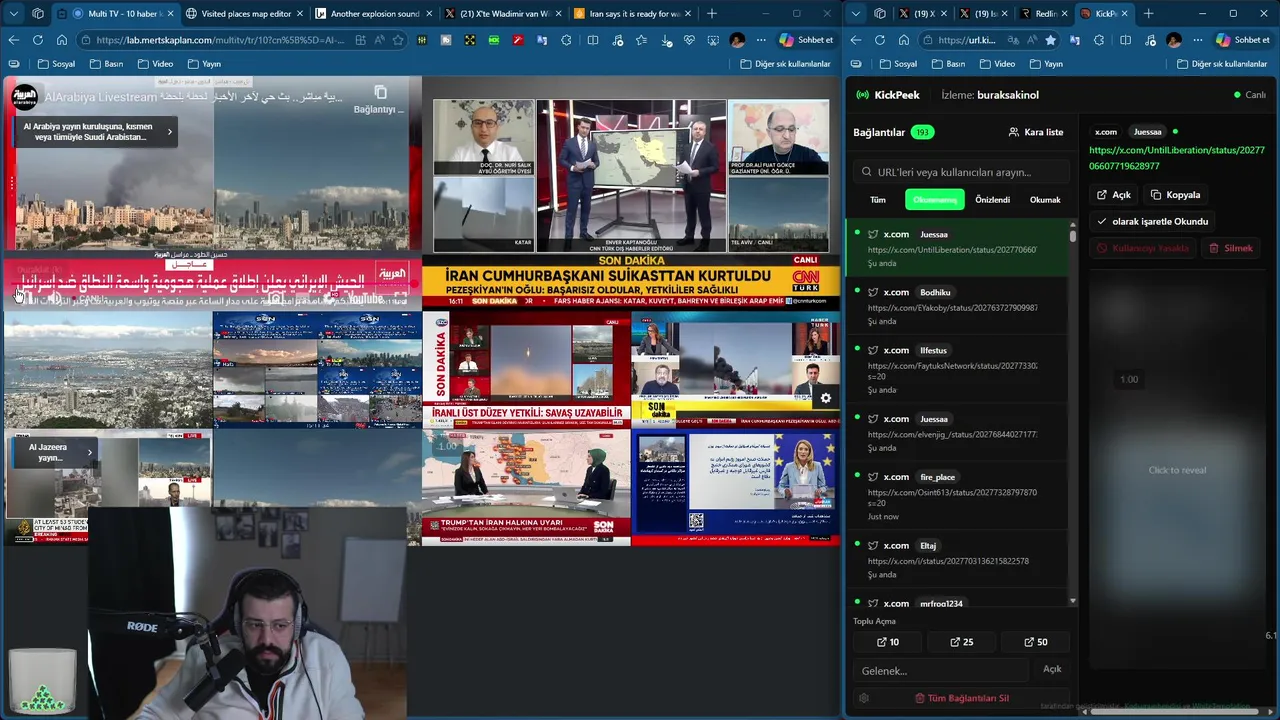The height and width of the screenshot is (720, 1280).
Task: Go back in the left browser window
Action: (13, 40)
